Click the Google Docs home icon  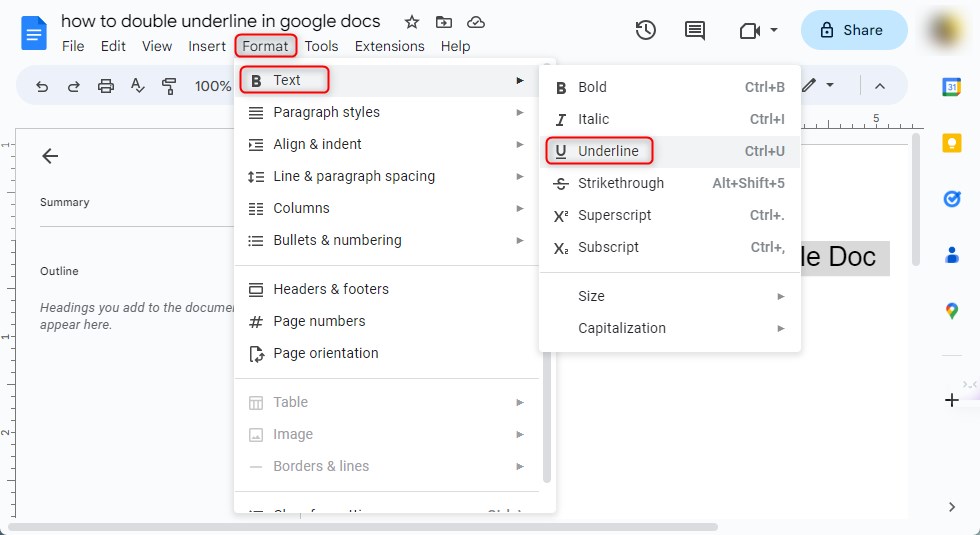point(34,33)
